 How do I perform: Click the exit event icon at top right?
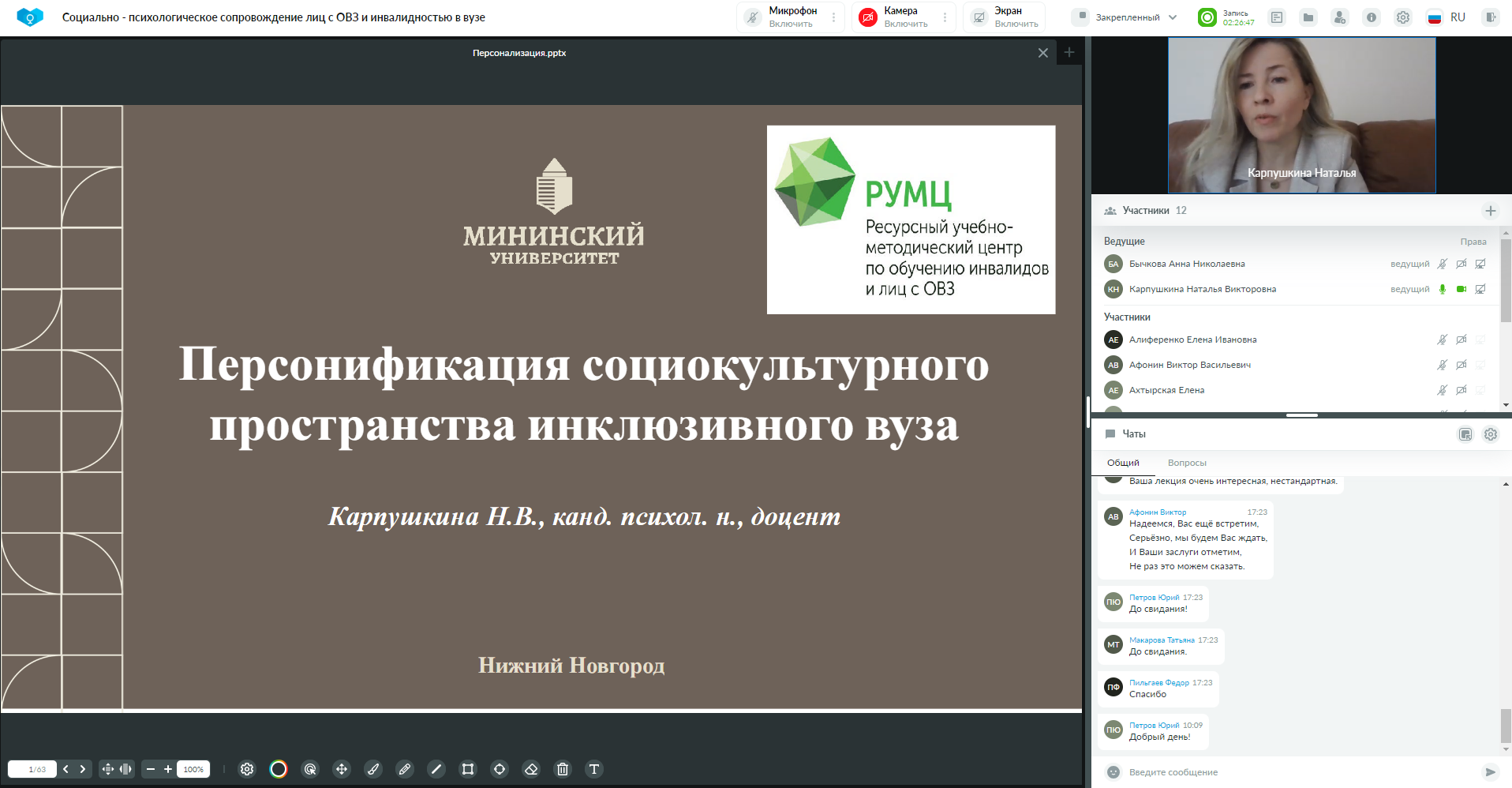point(1490,17)
